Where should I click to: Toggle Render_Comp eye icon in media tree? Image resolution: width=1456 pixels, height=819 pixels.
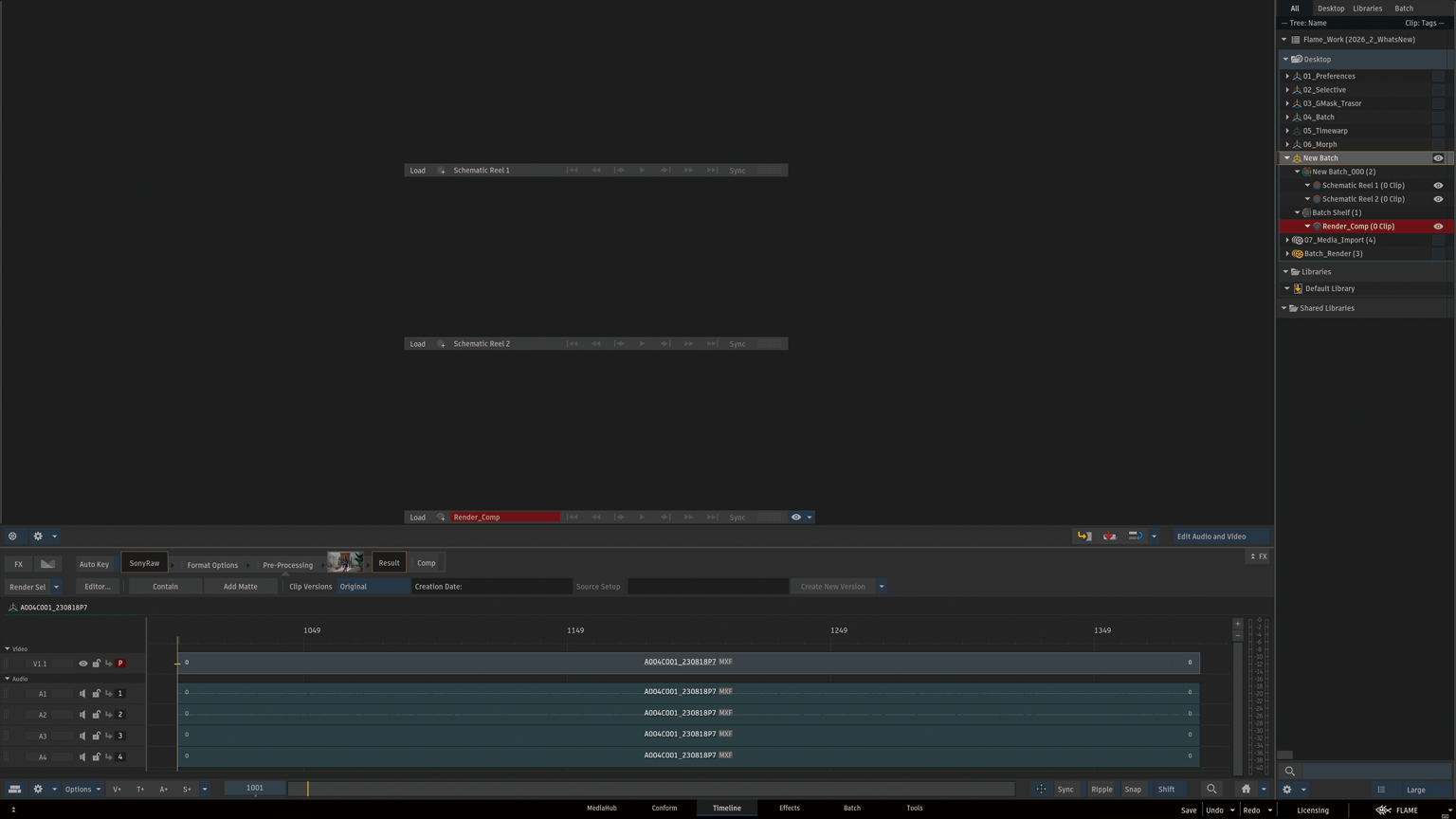[x=1438, y=227]
